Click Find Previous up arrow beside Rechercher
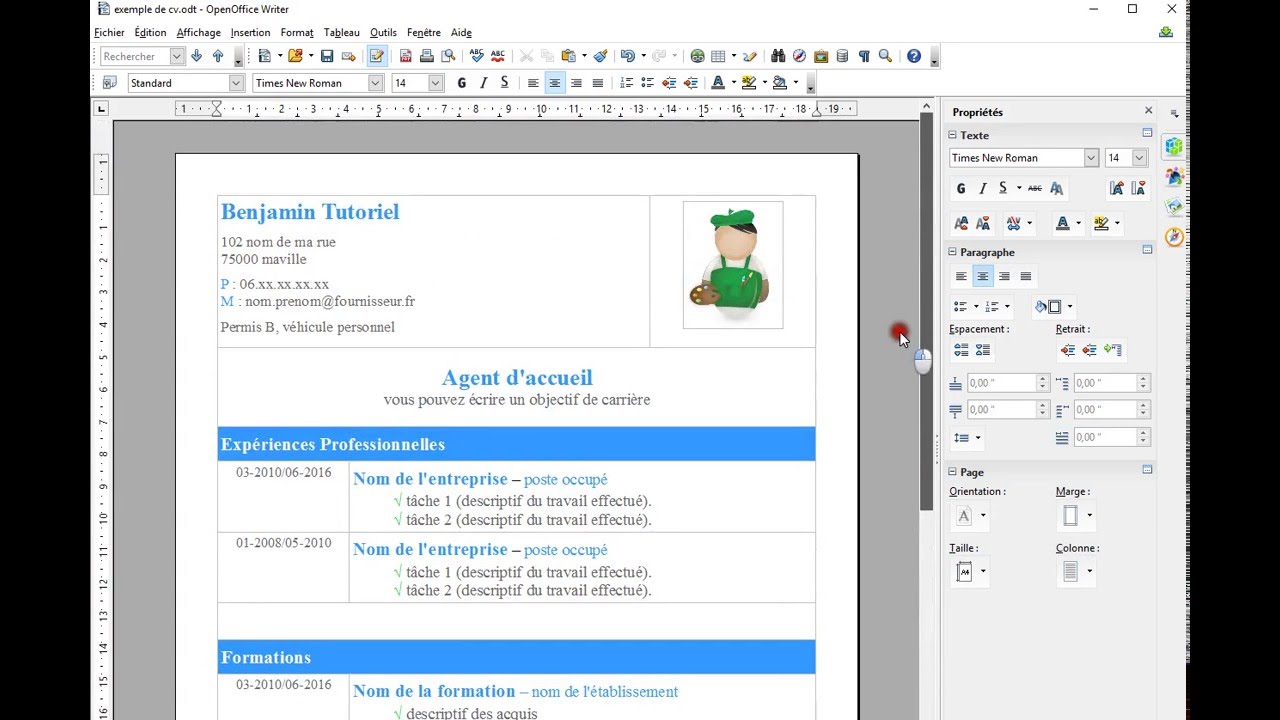 click(x=218, y=56)
